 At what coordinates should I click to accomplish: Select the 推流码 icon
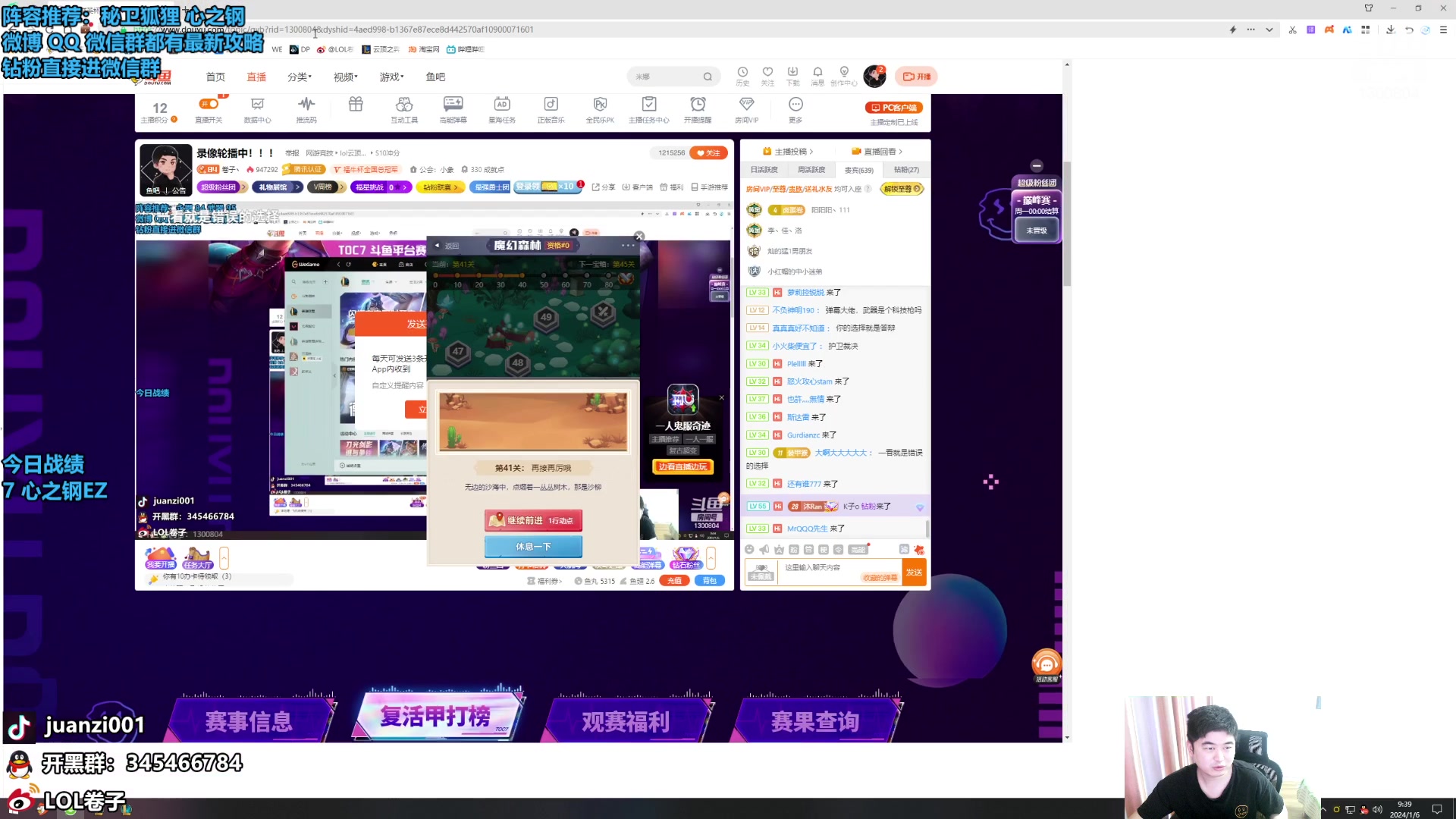coord(306,107)
